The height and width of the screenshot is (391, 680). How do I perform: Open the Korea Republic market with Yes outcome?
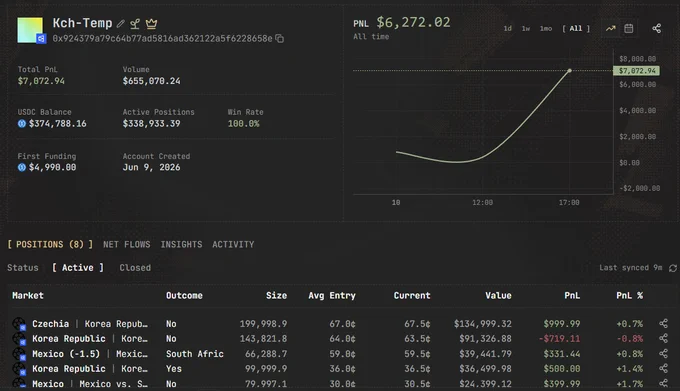pos(90,368)
